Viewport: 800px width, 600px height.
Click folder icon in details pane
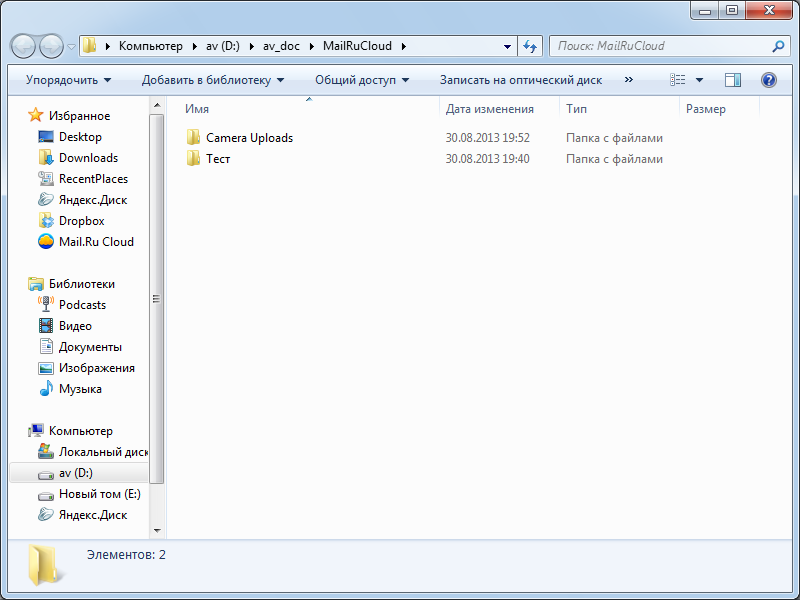pos(46,565)
